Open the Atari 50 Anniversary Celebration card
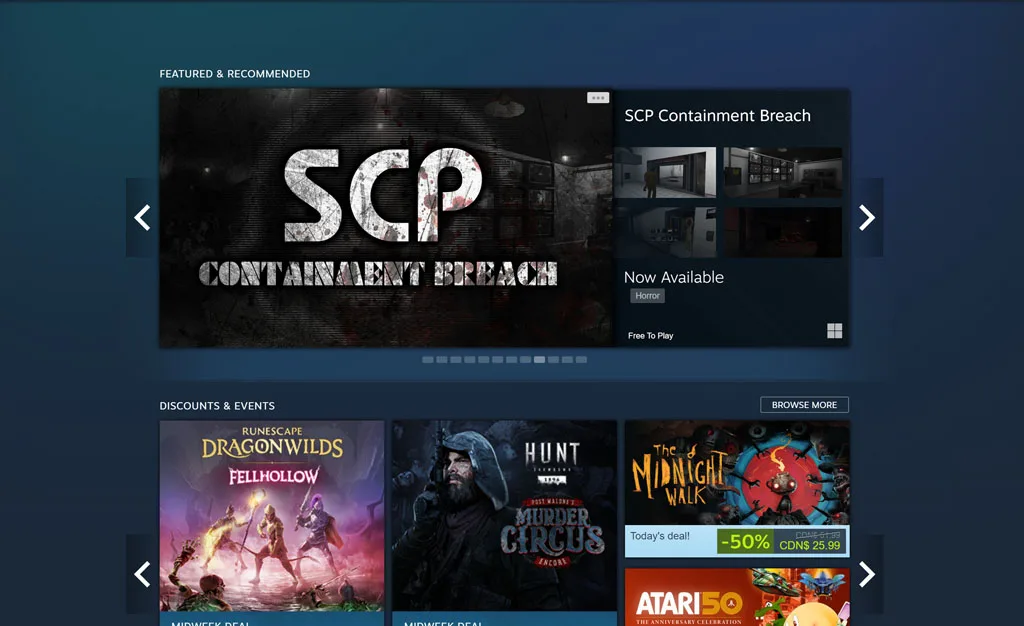Image resolution: width=1024 pixels, height=626 pixels. 737,597
